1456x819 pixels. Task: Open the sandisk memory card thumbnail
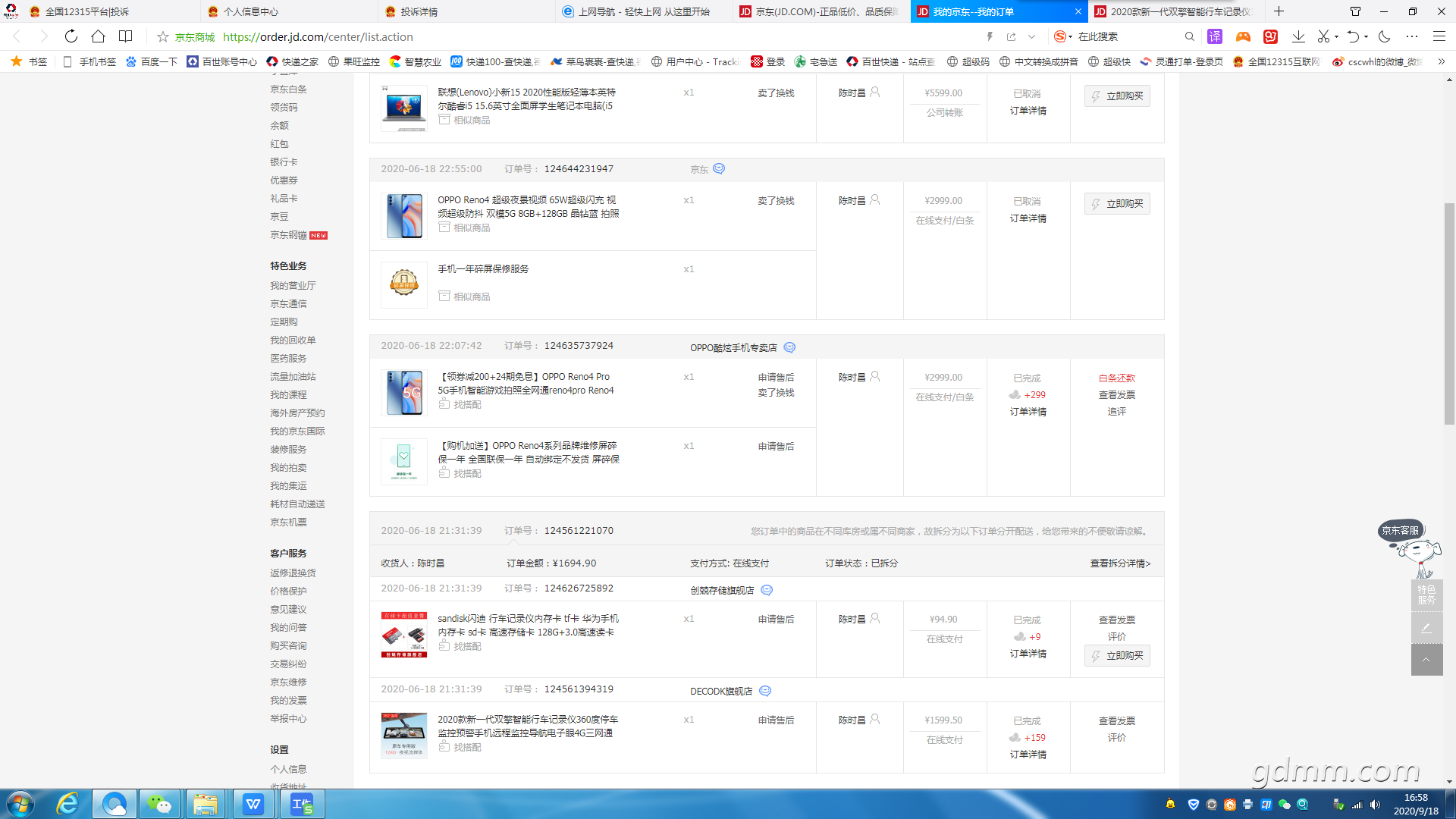[404, 635]
